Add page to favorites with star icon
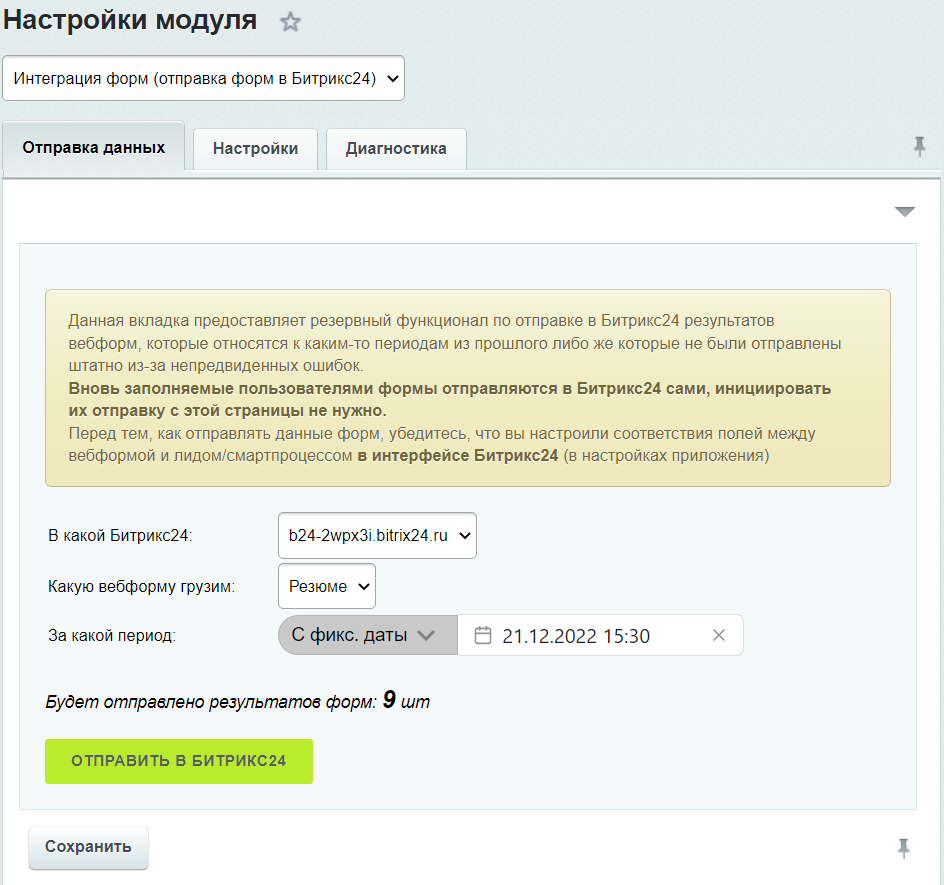The width and height of the screenshot is (944, 885). 290,22
